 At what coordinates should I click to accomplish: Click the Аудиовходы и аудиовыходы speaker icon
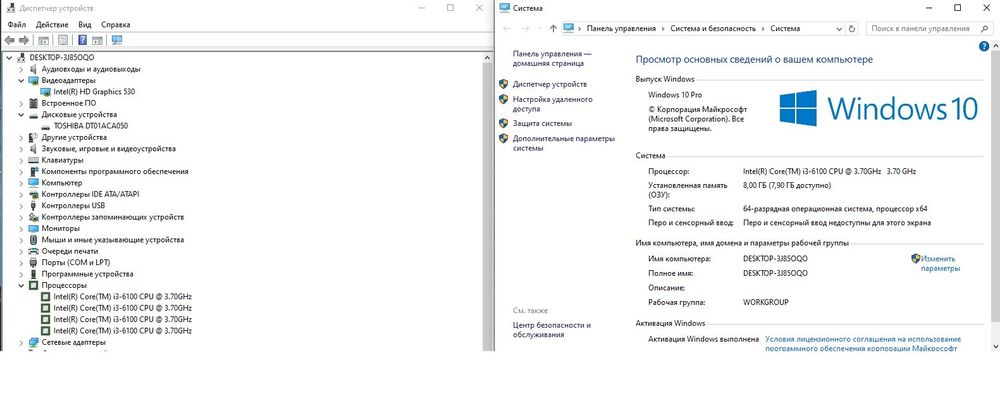(34, 69)
